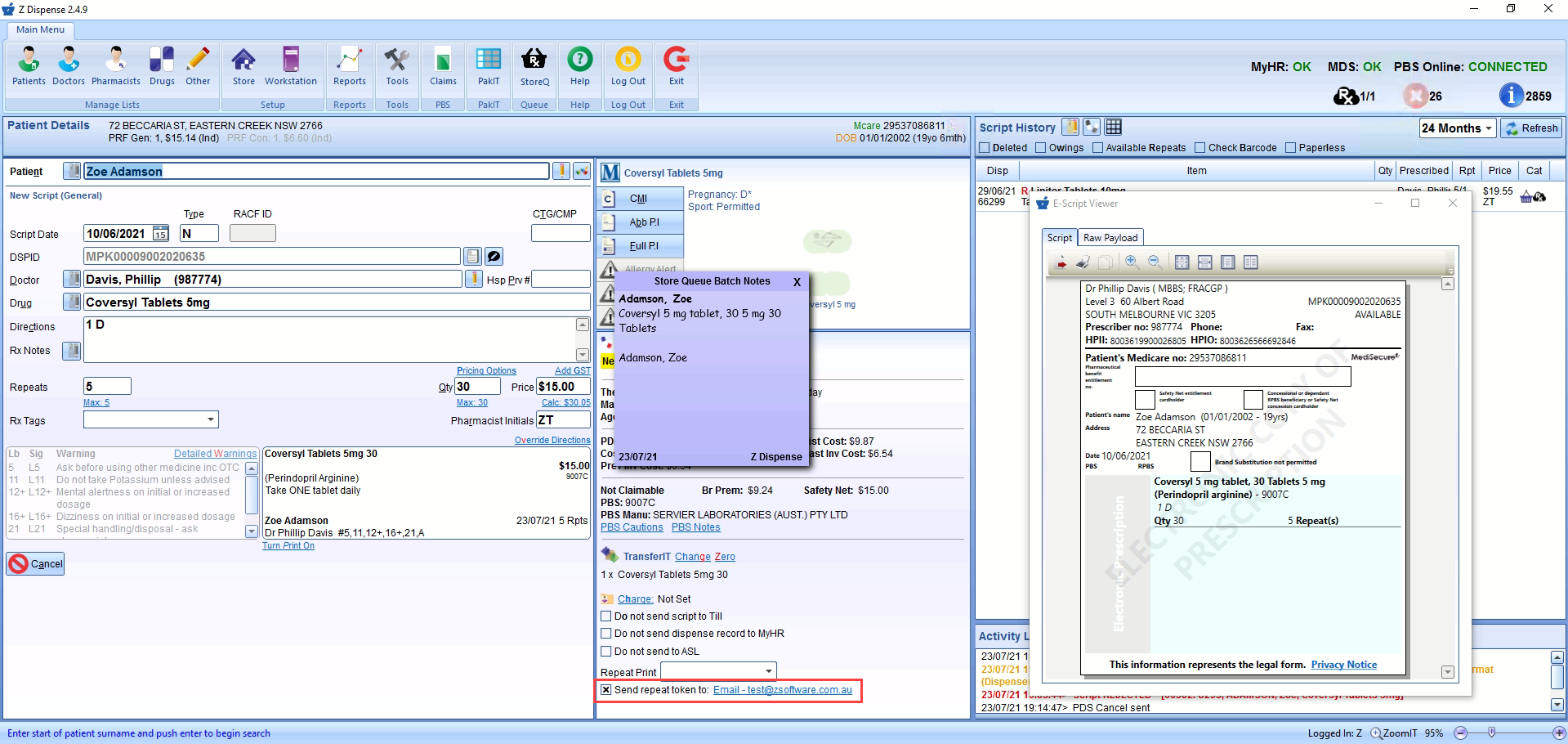
Task: Check Do not send dispense record to MyHR
Action: 606,634
